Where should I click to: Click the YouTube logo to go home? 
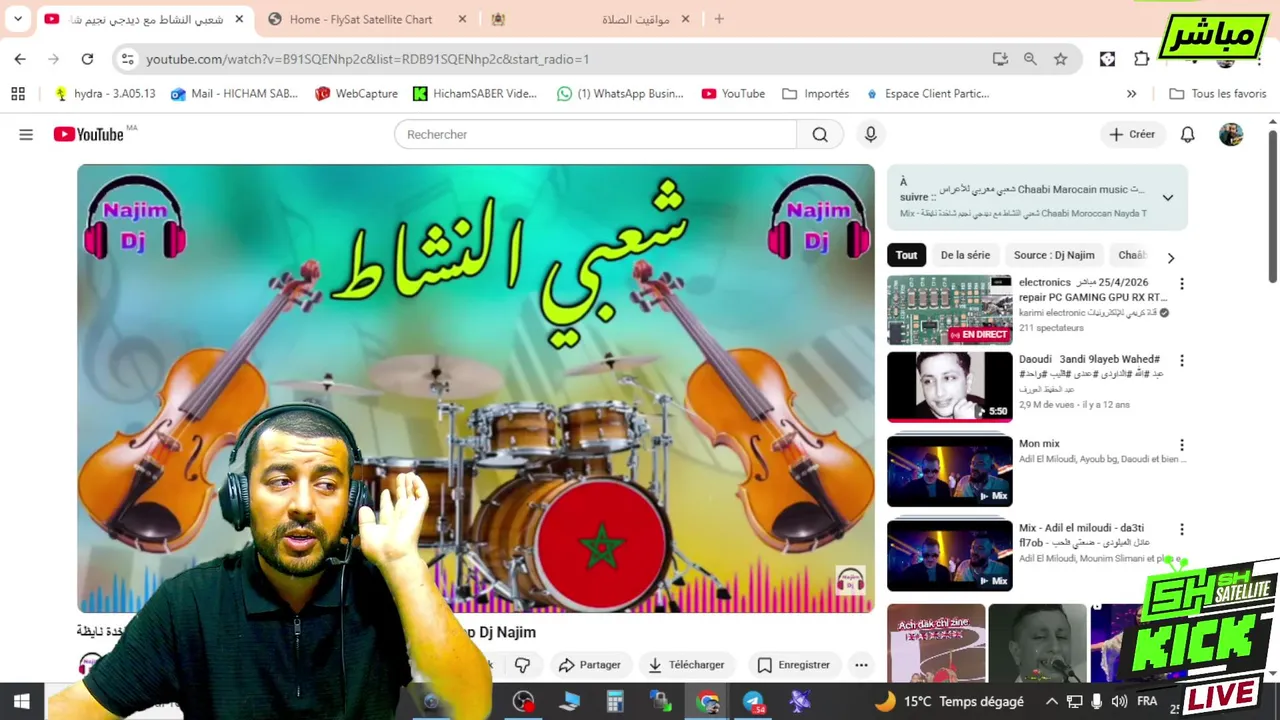pyautogui.click(x=90, y=134)
